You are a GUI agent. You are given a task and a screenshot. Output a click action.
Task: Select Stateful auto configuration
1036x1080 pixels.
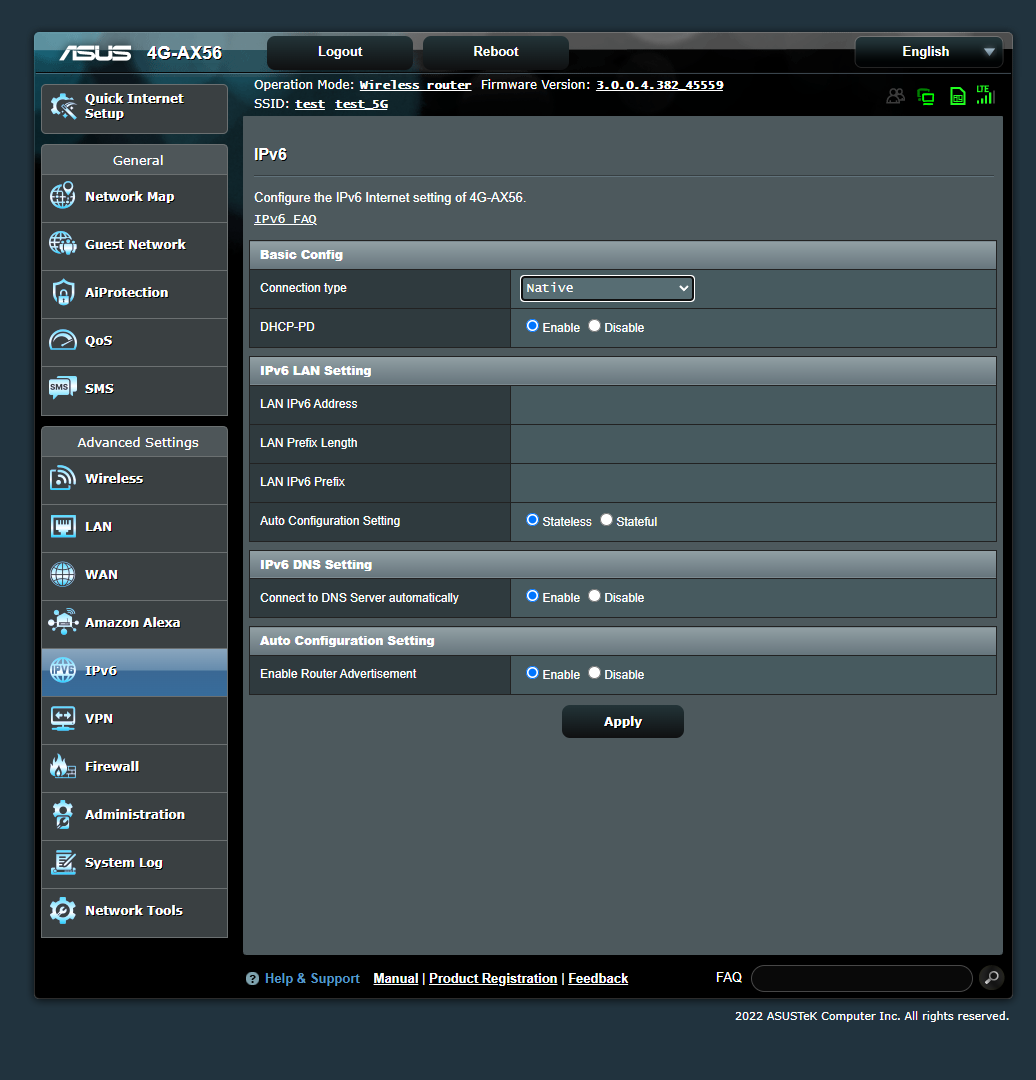[606, 520]
